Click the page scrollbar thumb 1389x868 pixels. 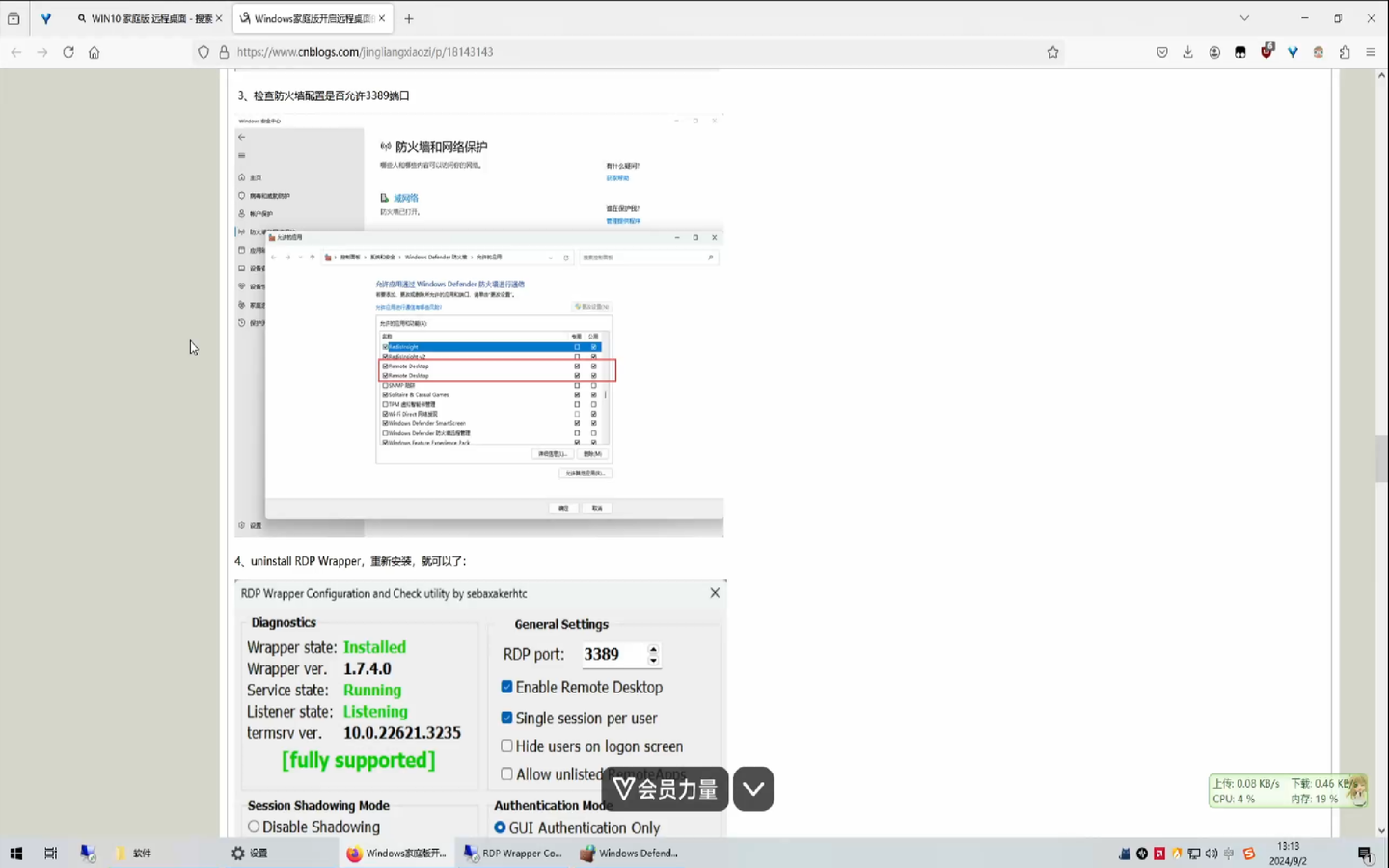tap(1381, 459)
